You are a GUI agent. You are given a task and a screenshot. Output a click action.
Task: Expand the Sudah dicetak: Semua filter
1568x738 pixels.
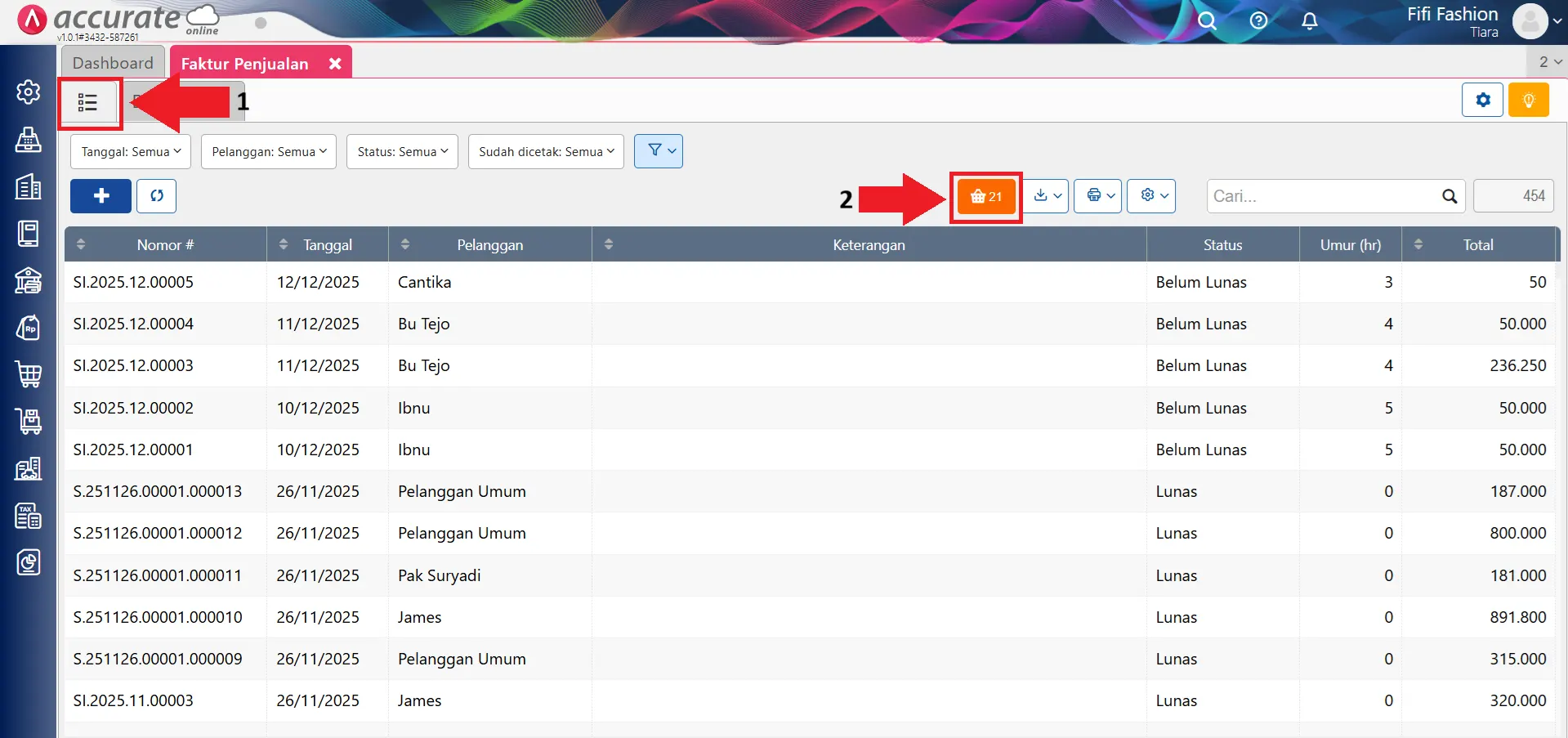546,152
